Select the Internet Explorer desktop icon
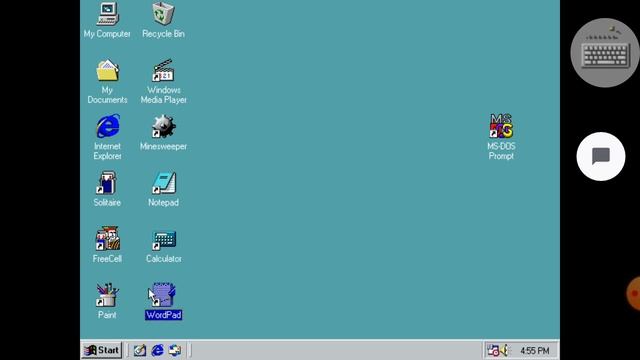The image size is (640, 360). (x=108, y=126)
